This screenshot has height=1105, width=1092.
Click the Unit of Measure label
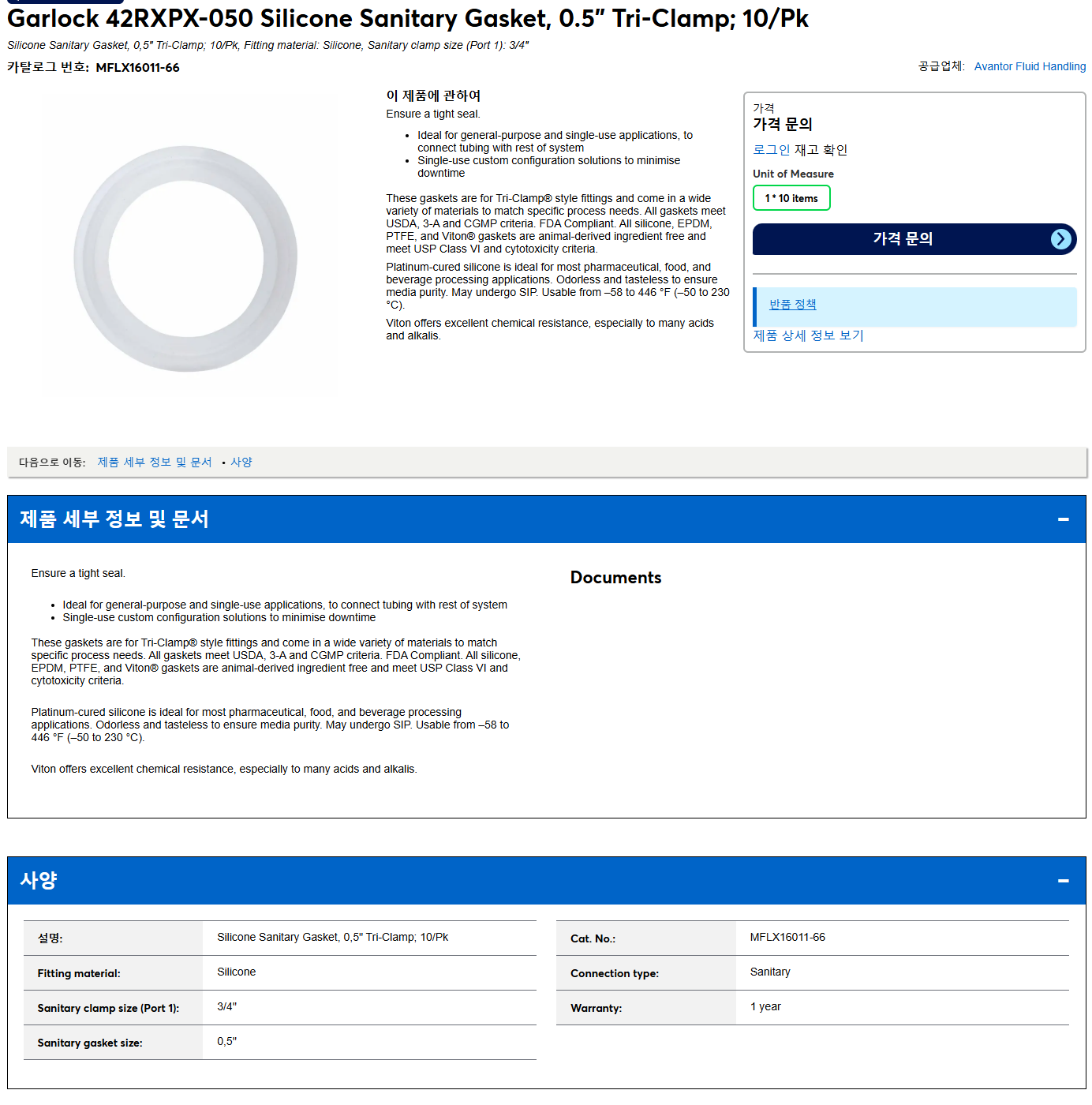click(x=793, y=174)
